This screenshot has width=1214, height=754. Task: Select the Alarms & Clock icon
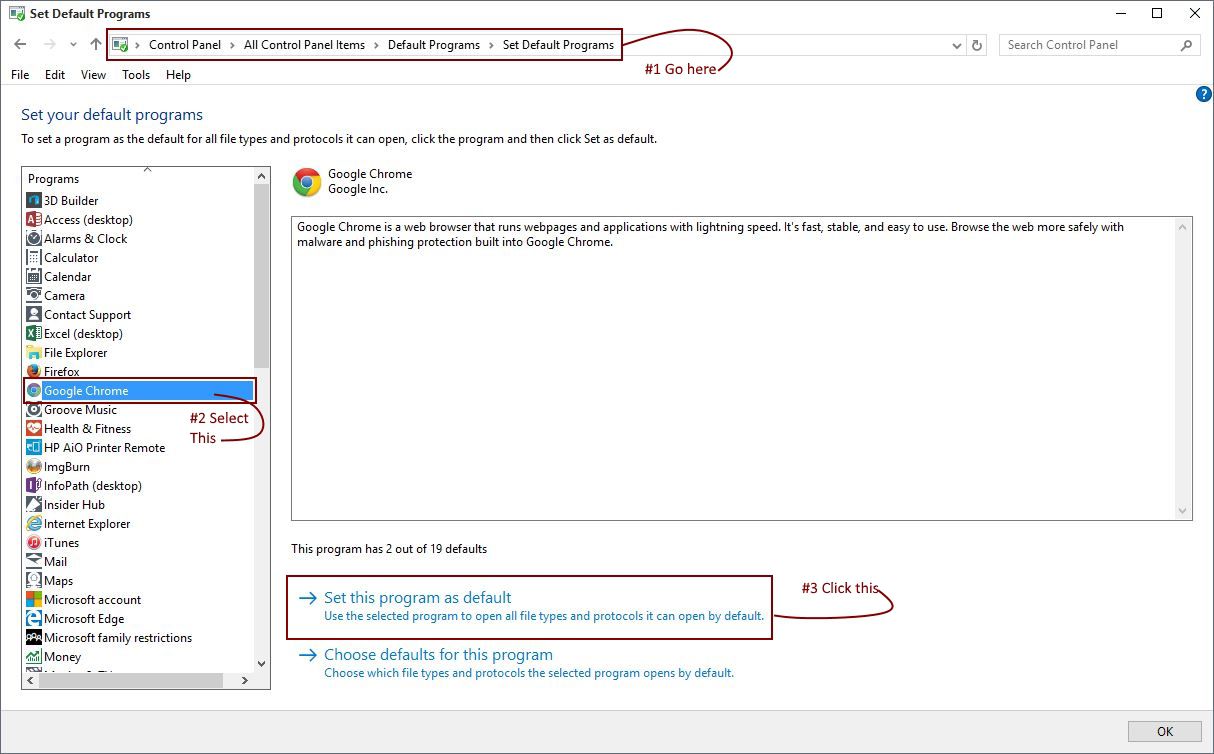point(34,238)
